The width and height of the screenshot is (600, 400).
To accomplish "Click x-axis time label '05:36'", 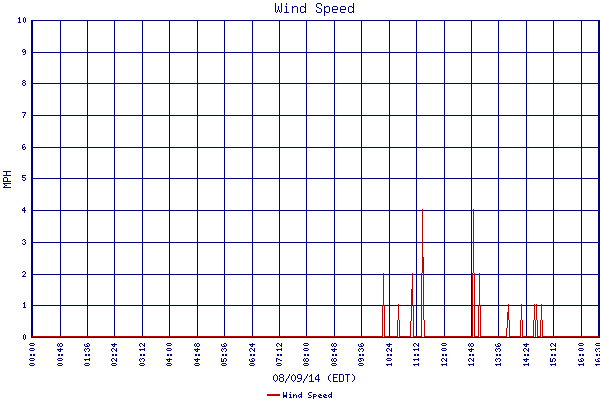I will [x=224, y=354].
